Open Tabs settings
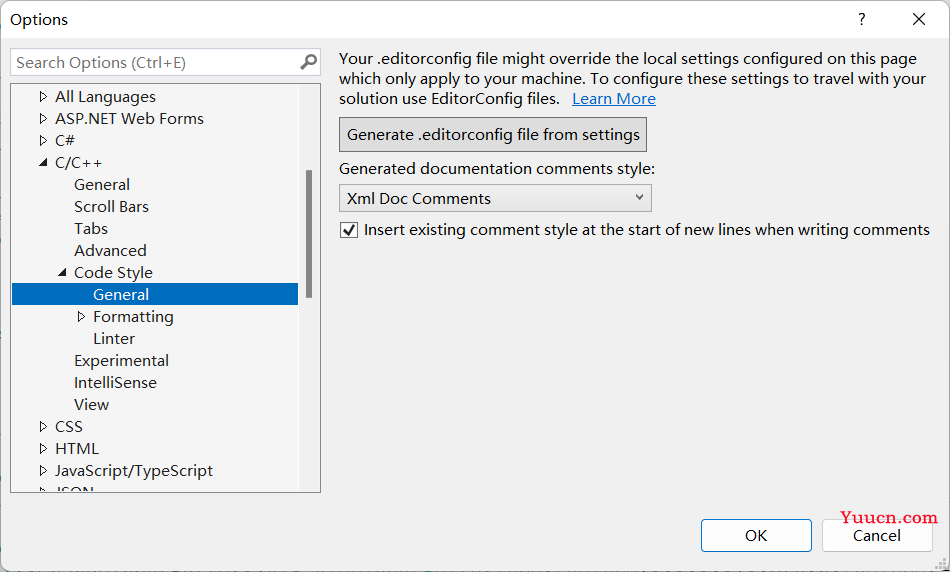 point(91,228)
